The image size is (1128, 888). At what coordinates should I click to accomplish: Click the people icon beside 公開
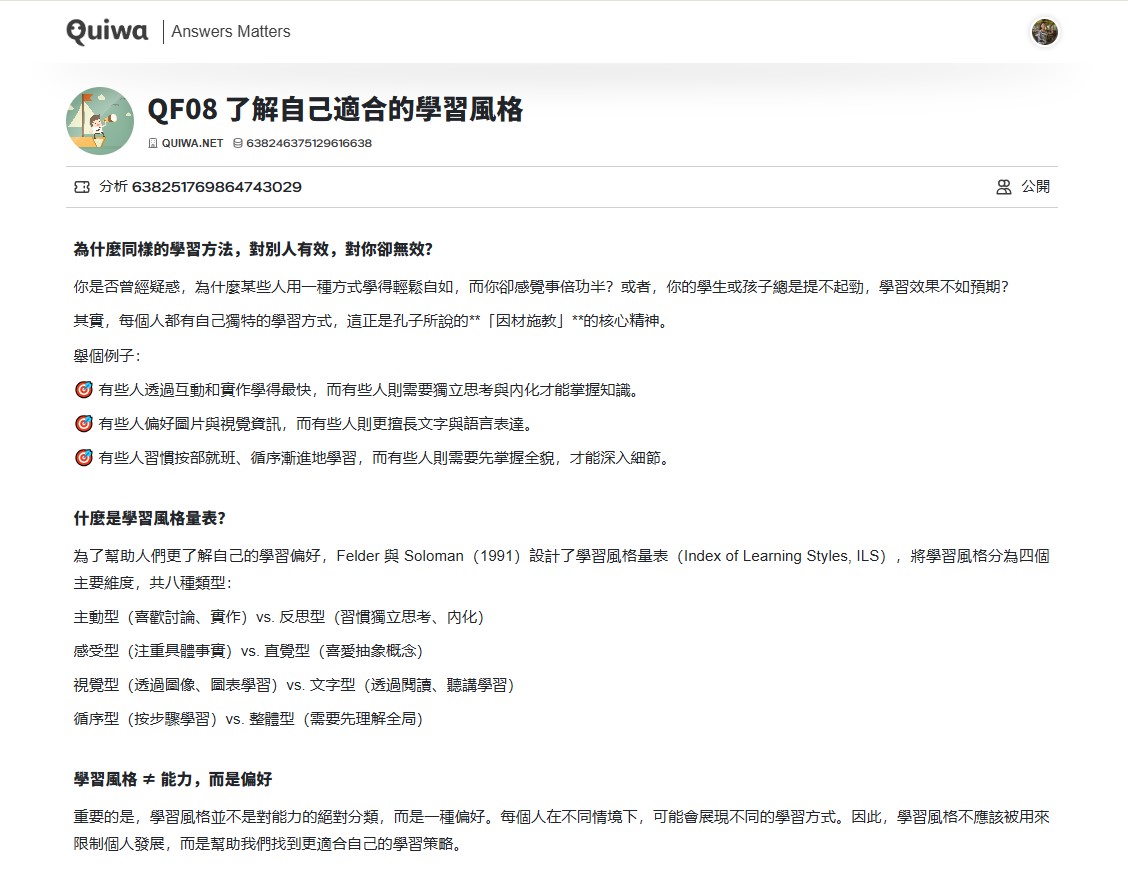click(1004, 187)
